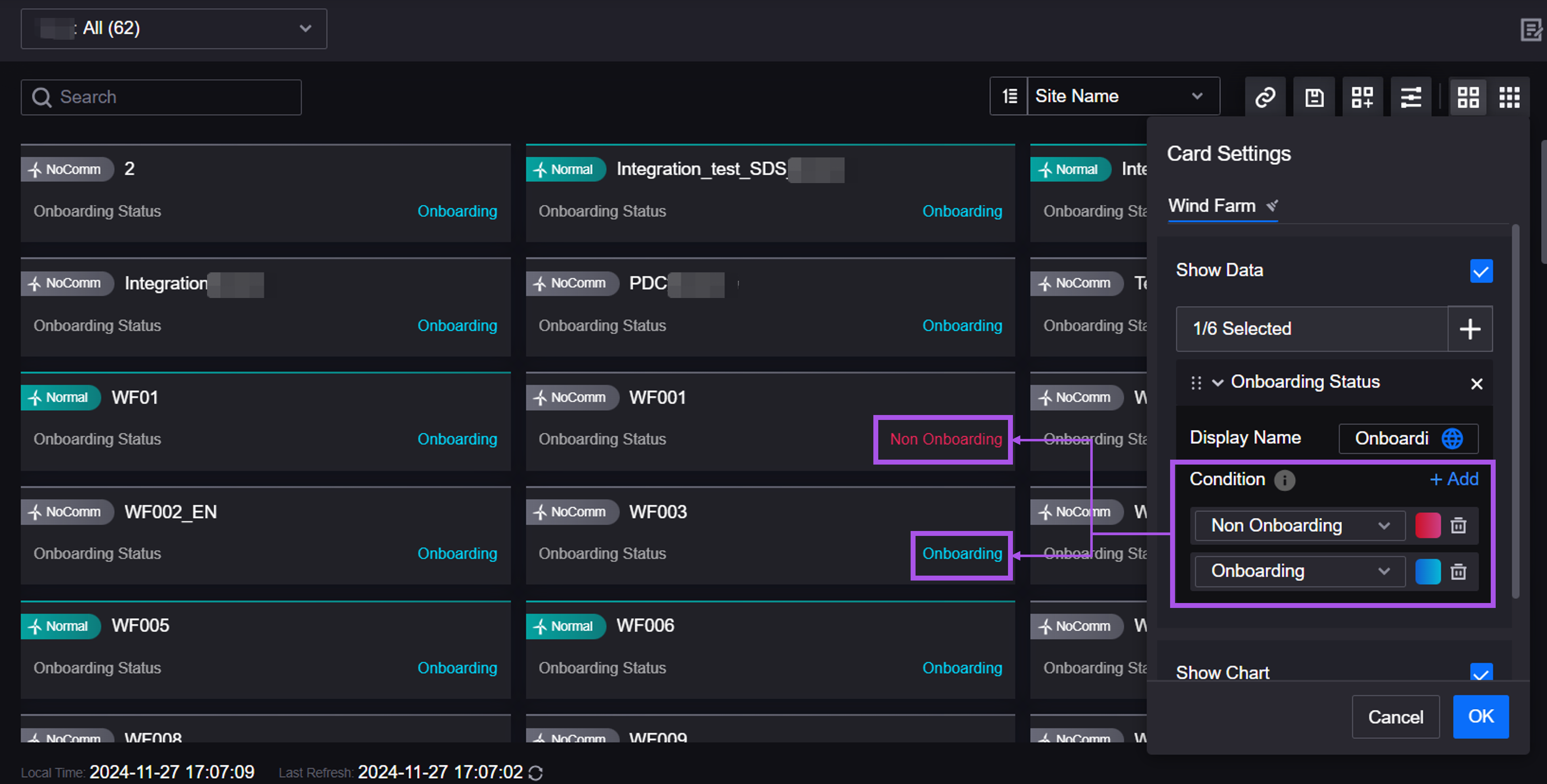Viewport: 1547px width, 784px height.
Task: Switch to small tile grid view
Action: pos(1509,97)
